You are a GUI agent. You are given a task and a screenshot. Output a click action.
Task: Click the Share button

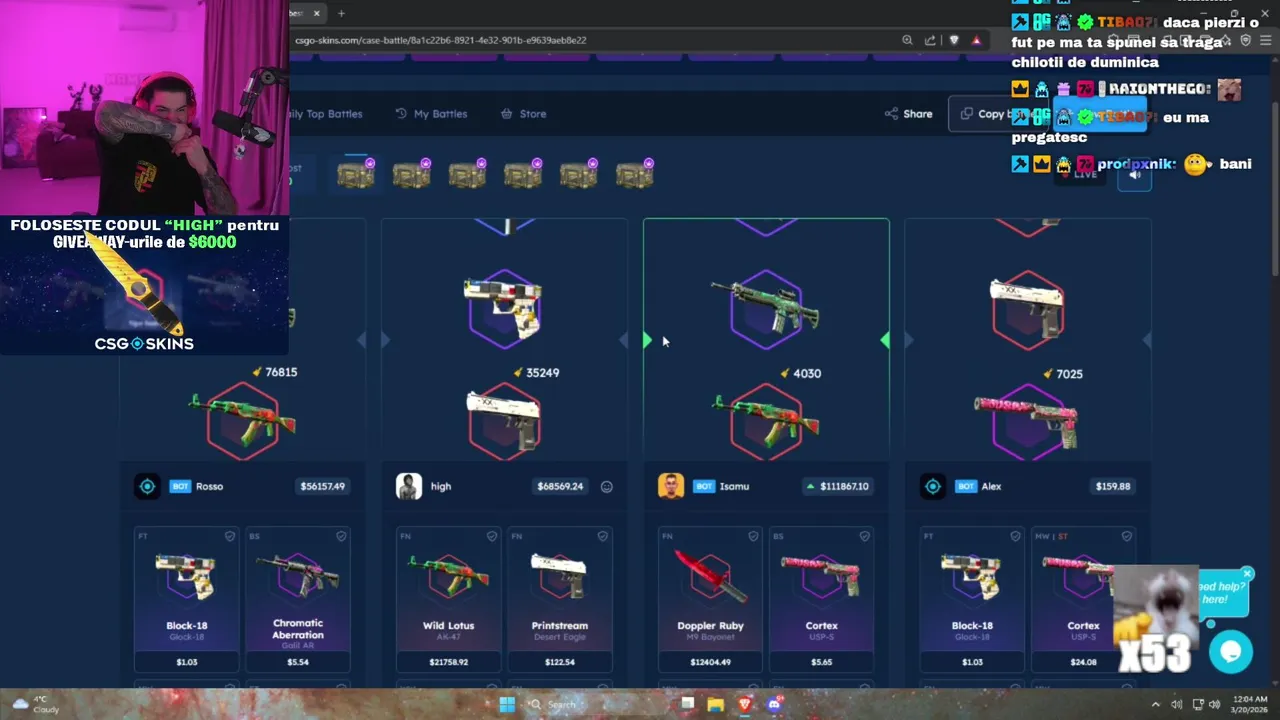pos(908,114)
